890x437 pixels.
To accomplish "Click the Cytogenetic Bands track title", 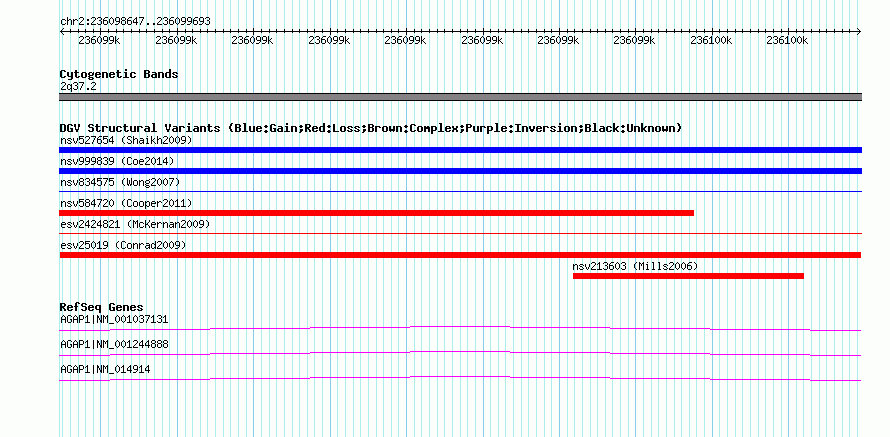I will tap(119, 74).
